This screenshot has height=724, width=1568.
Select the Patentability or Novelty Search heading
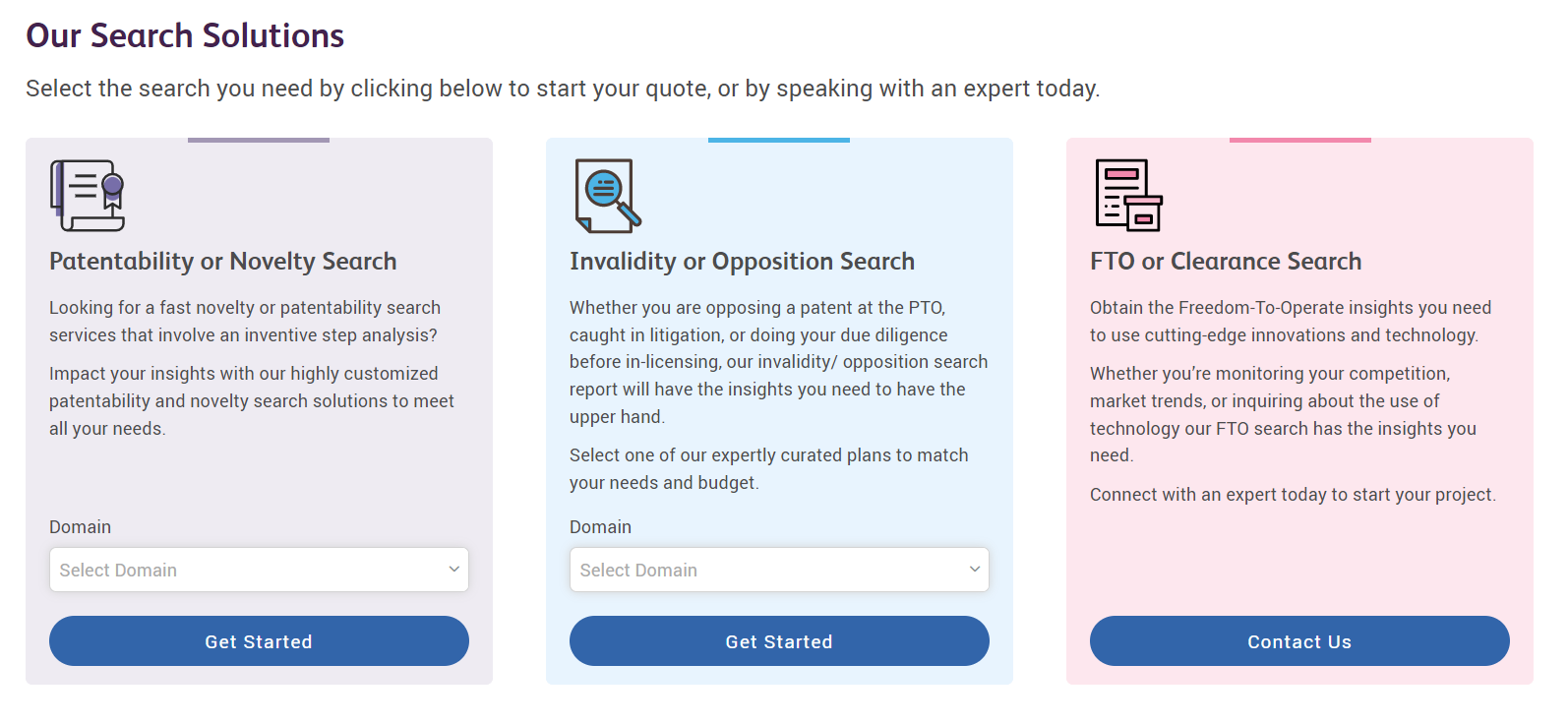tap(223, 262)
